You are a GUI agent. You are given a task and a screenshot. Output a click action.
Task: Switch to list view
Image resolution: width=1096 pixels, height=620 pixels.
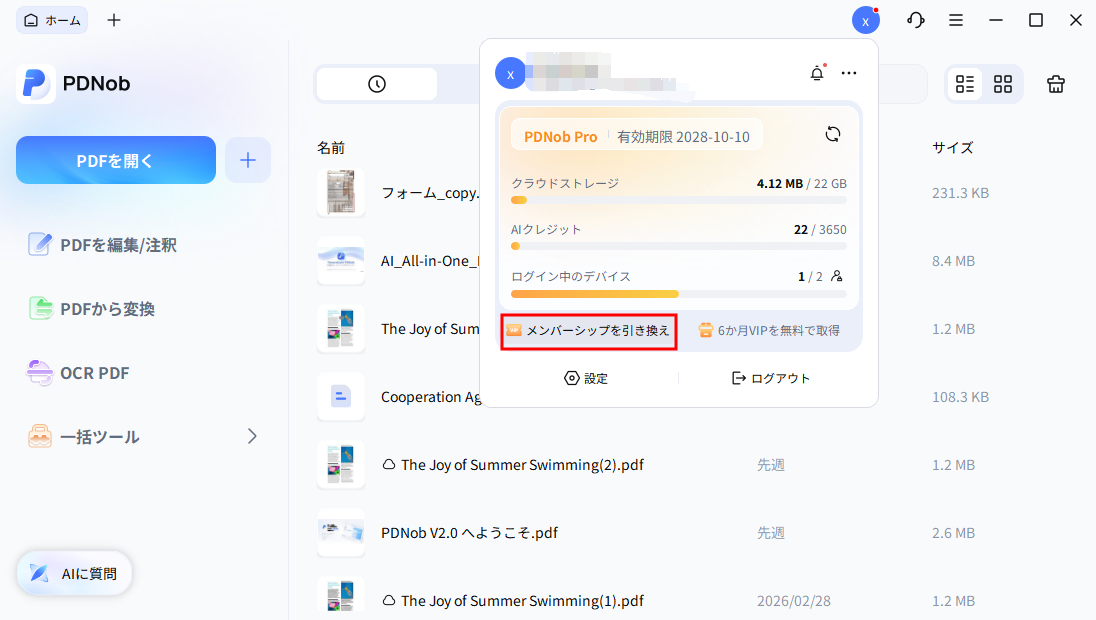[964, 84]
